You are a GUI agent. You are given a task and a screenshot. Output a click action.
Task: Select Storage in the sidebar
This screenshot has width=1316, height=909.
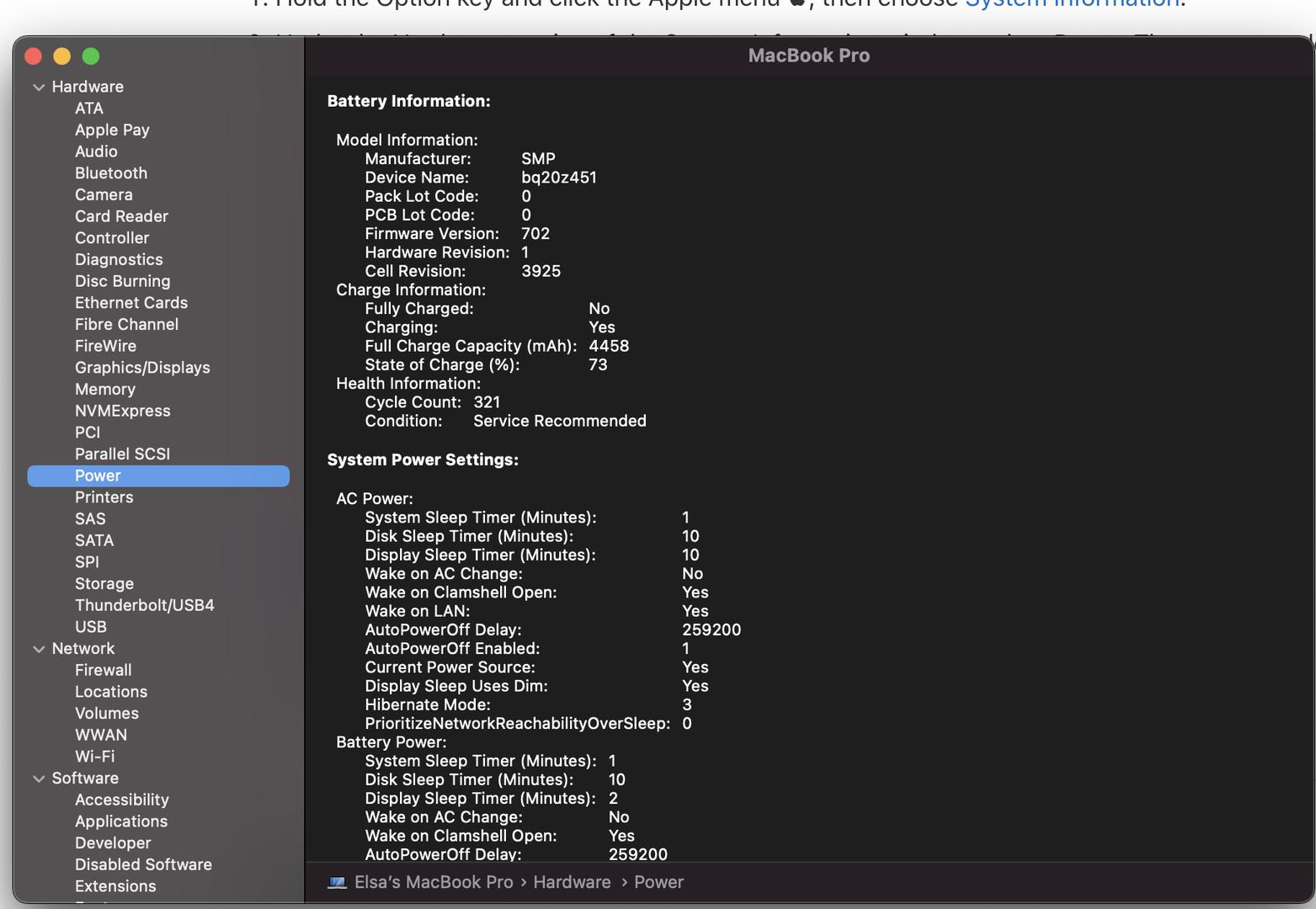pyautogui.click(x=104, y=583)
